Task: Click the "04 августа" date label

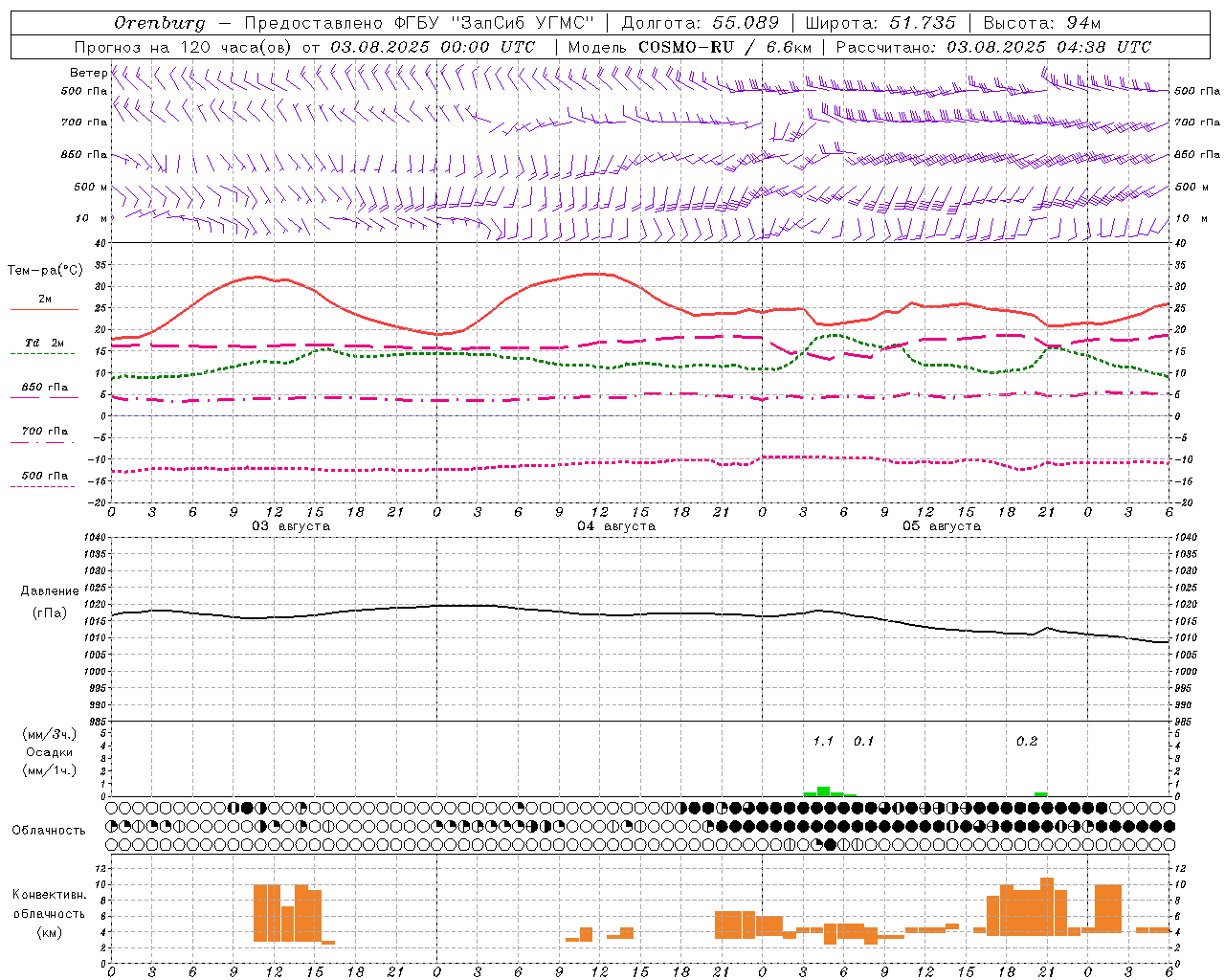Action: click(616, 526)
